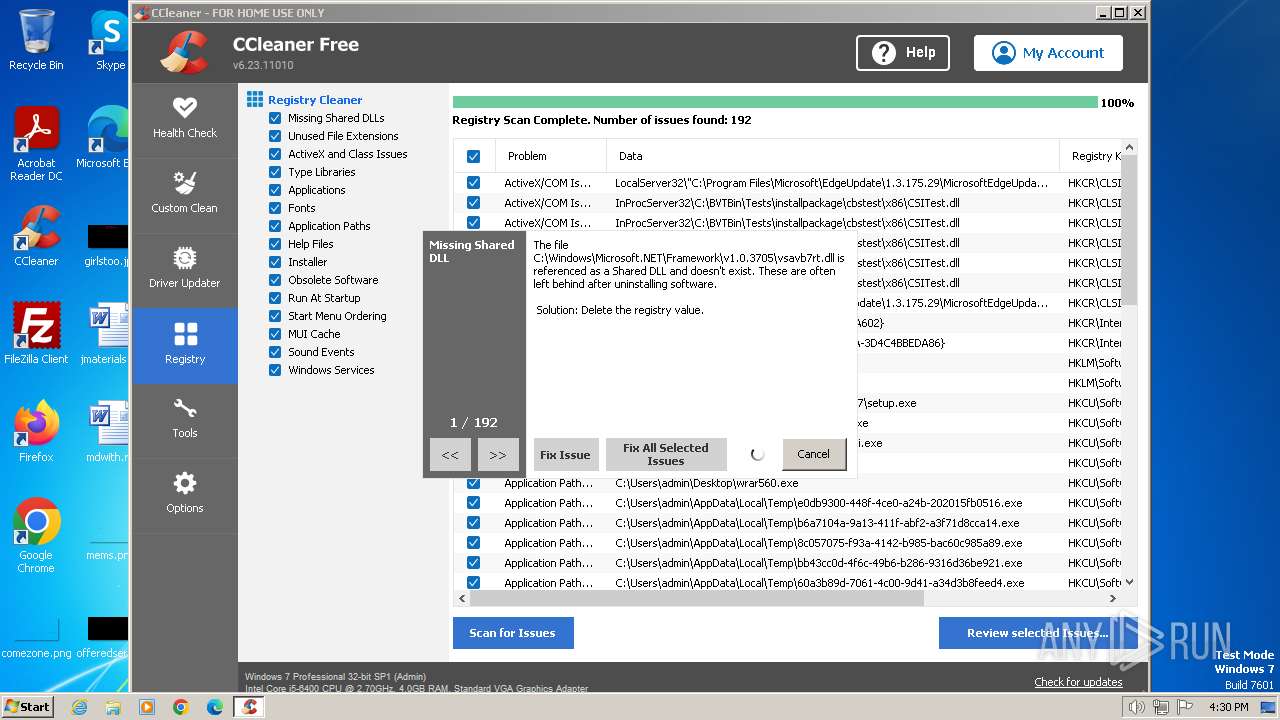Open File Explorer from taskbar
The width and height of the screenshot is (1280, 720).
(x=113, y=707)
